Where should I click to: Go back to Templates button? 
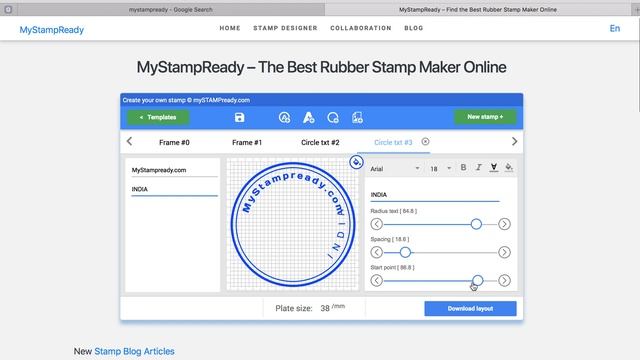[158, 117]
